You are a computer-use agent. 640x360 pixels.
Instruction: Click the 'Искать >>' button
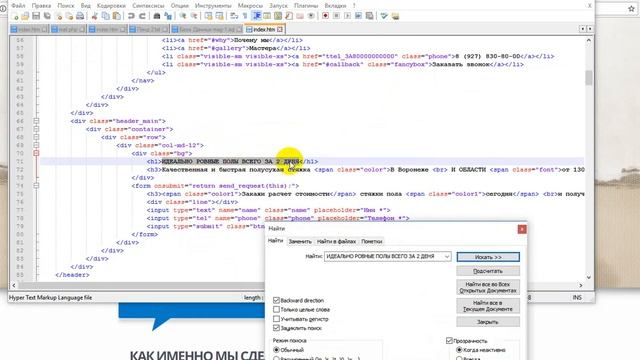(x=488, y=257)
